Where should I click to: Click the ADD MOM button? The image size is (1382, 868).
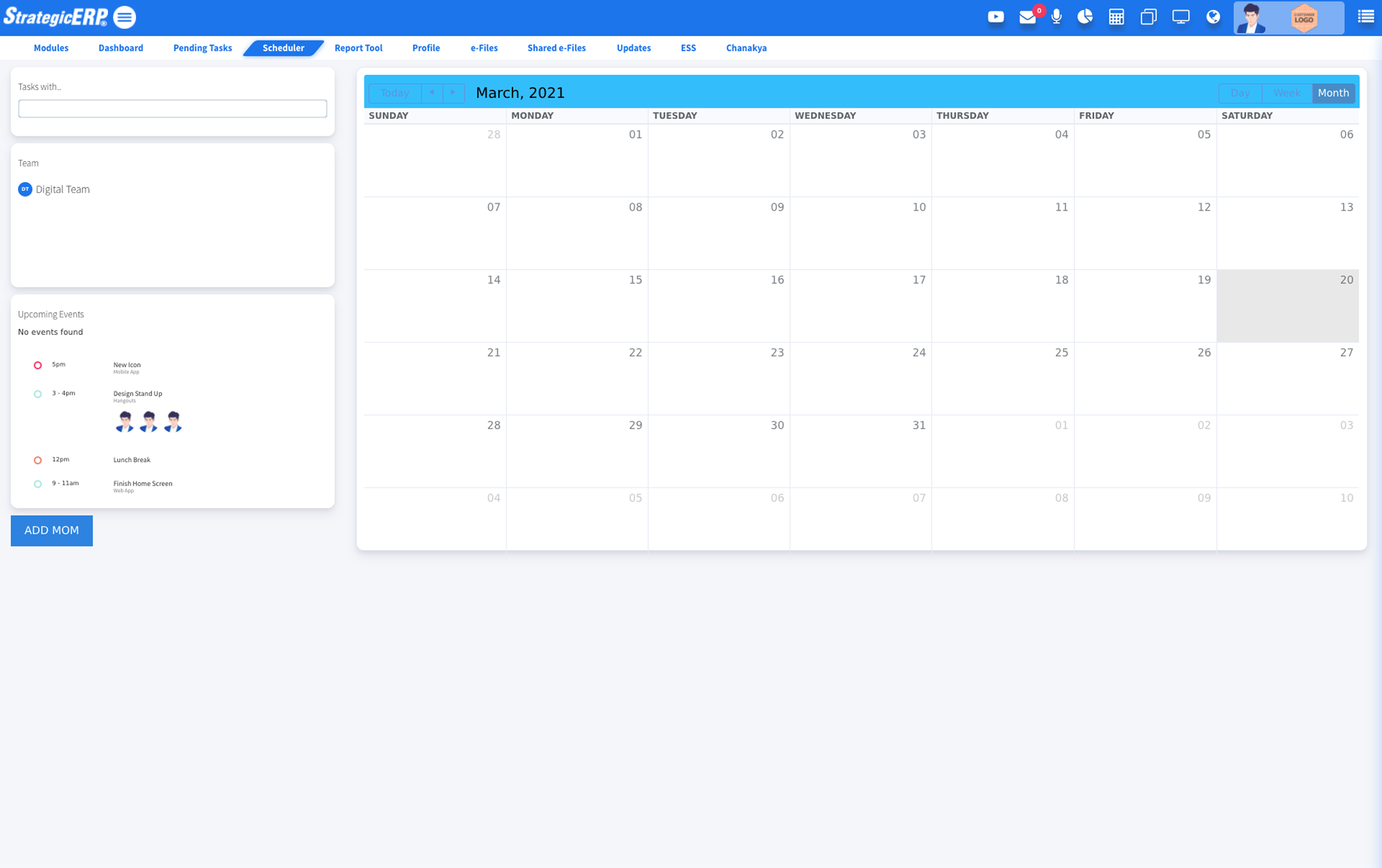coord(52,530)
